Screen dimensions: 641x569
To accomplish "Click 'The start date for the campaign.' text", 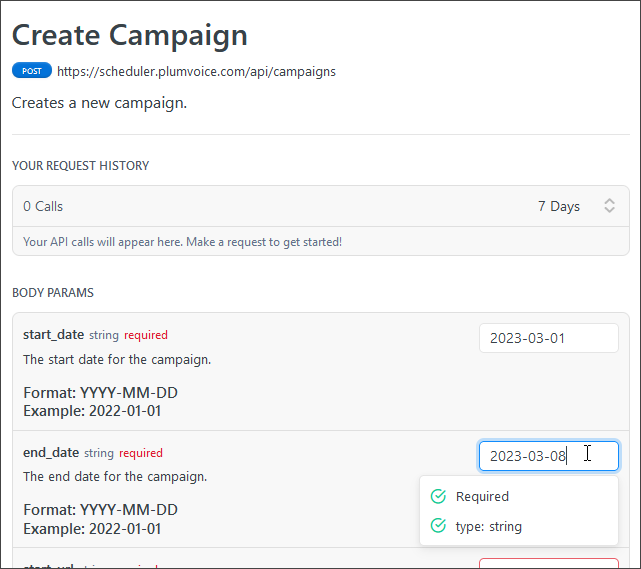I will (x=117, y=360).
